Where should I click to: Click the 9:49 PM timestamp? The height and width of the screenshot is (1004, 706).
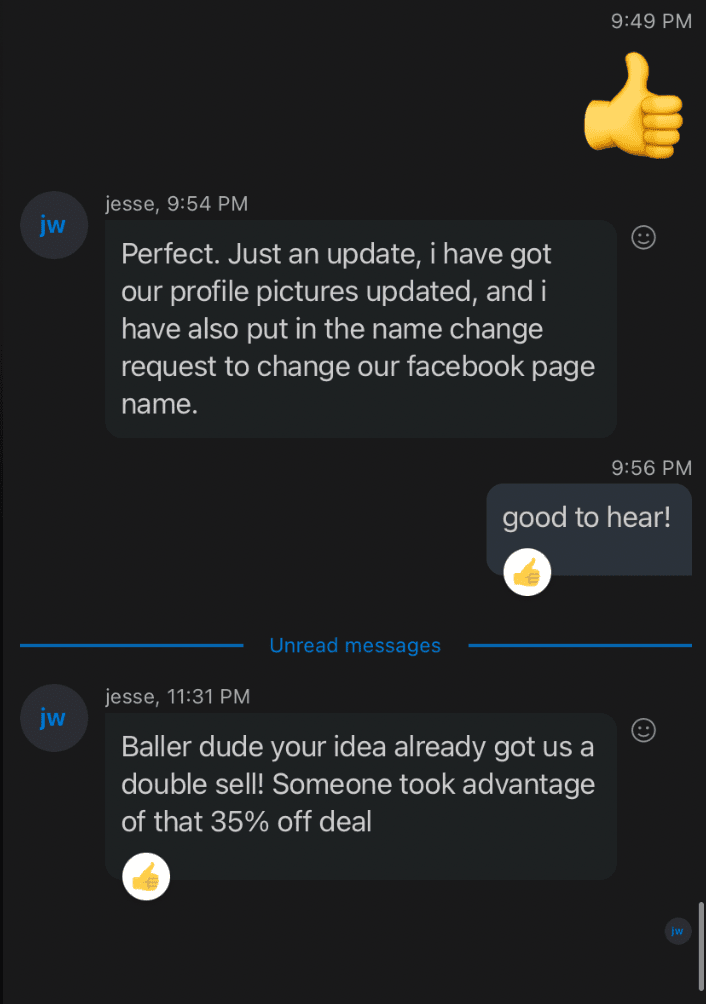(x=651, y=21)
